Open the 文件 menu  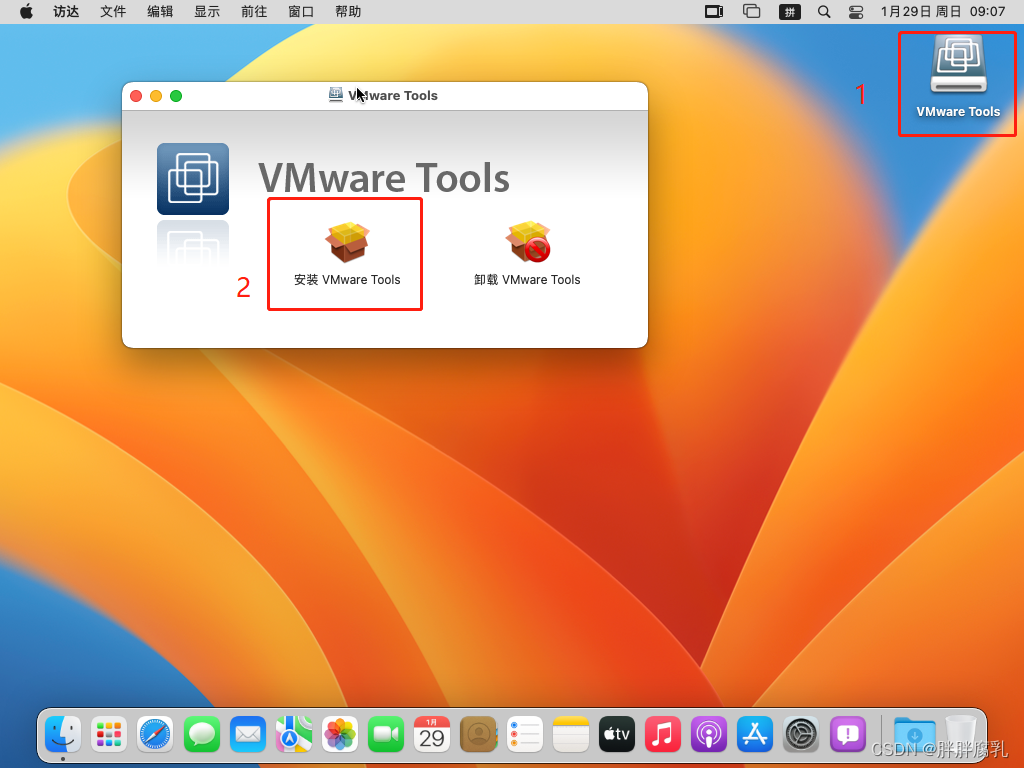113,12
